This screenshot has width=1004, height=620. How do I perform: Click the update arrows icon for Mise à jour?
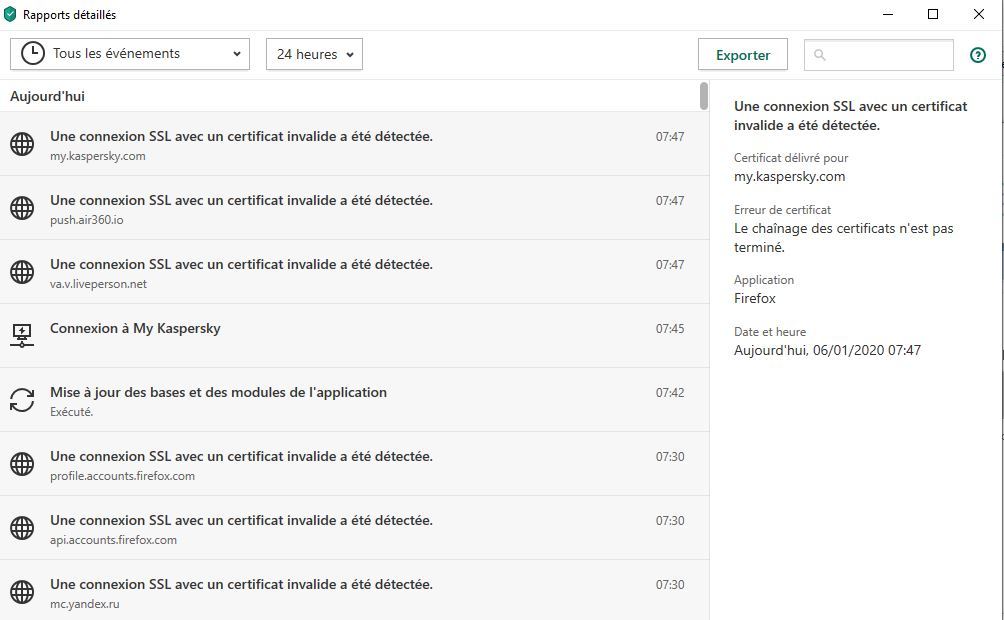point(22,400)
